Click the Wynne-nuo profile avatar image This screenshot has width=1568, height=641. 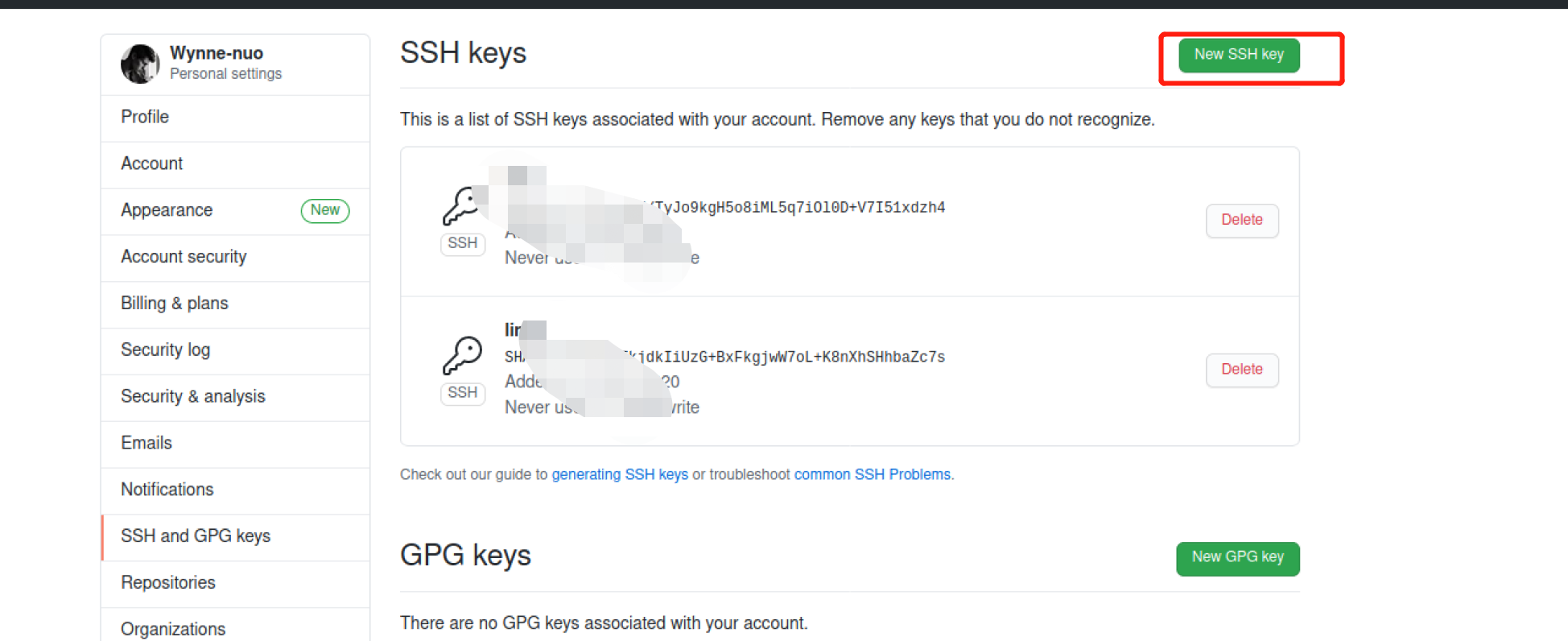[141, 63]
